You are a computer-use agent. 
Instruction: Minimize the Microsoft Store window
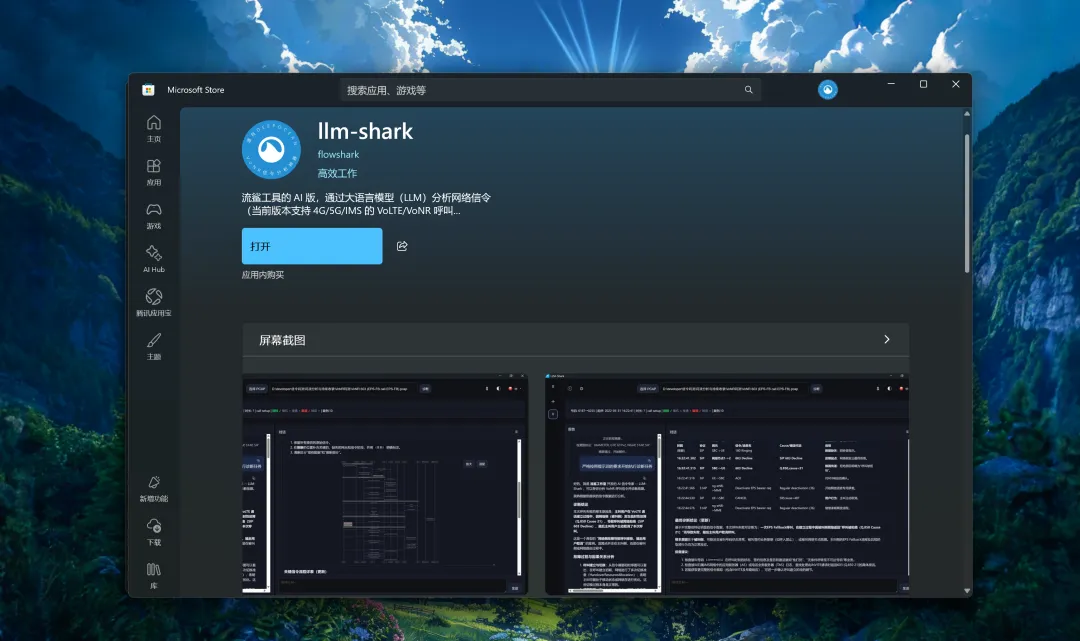click(891, 84)
